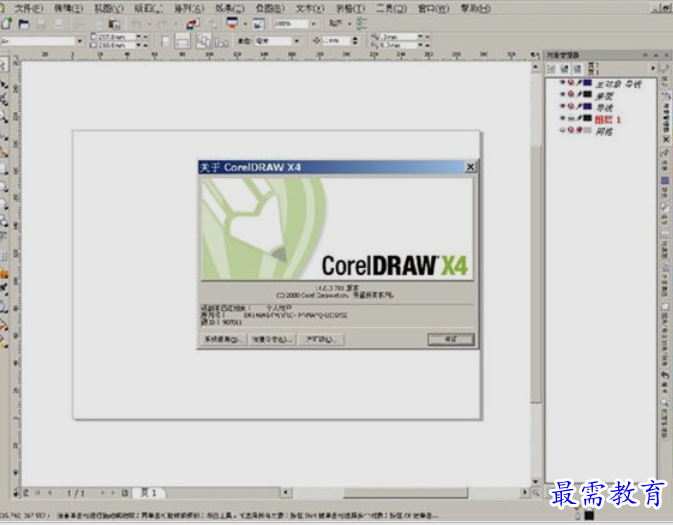Close the 关于 CorelDRAW X4 dialog
This screenshot has height=525, width=673.
click(470, 167)
